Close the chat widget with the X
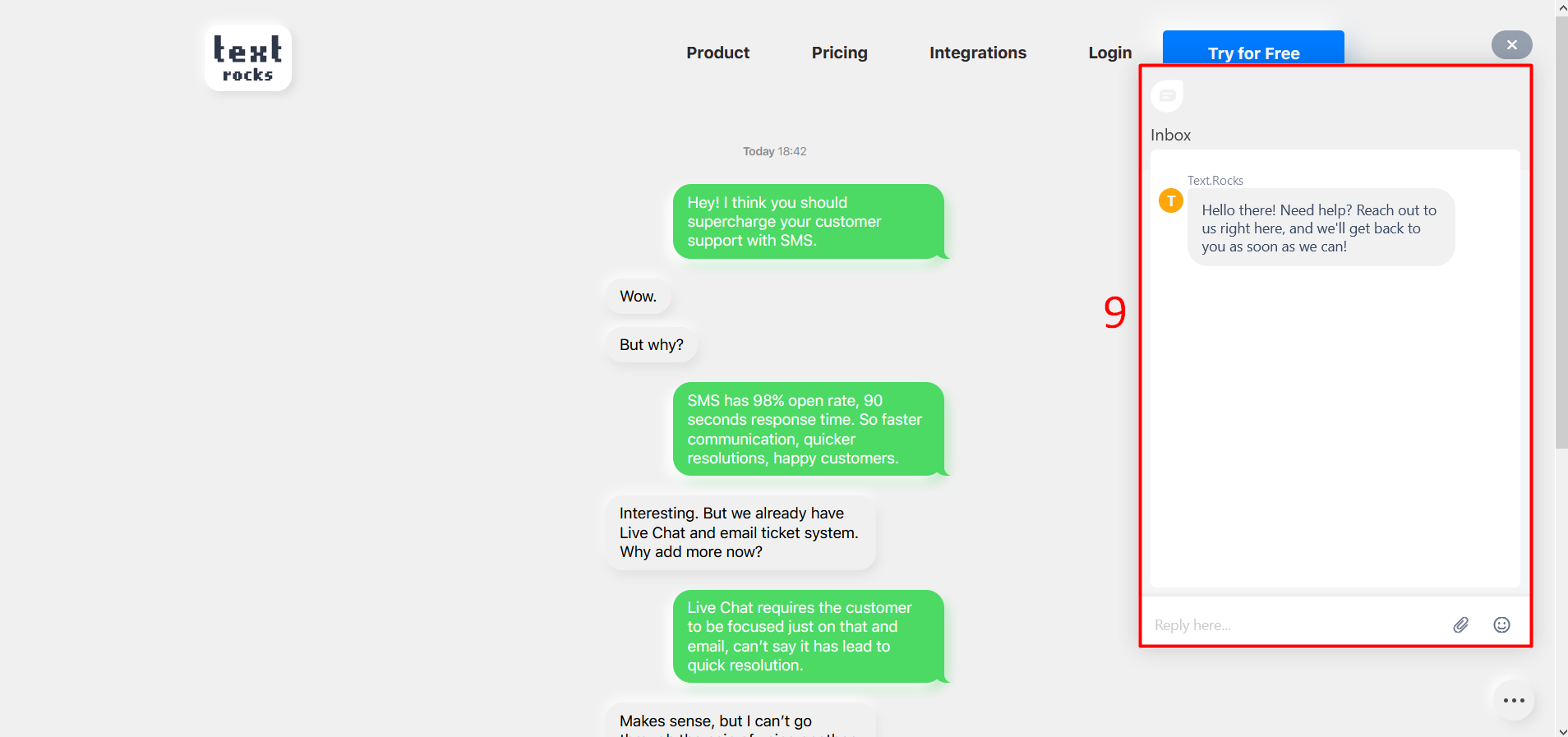The width and height of the screenshot is (1568, 737). pyautogui.click(x=1511, y=45)
